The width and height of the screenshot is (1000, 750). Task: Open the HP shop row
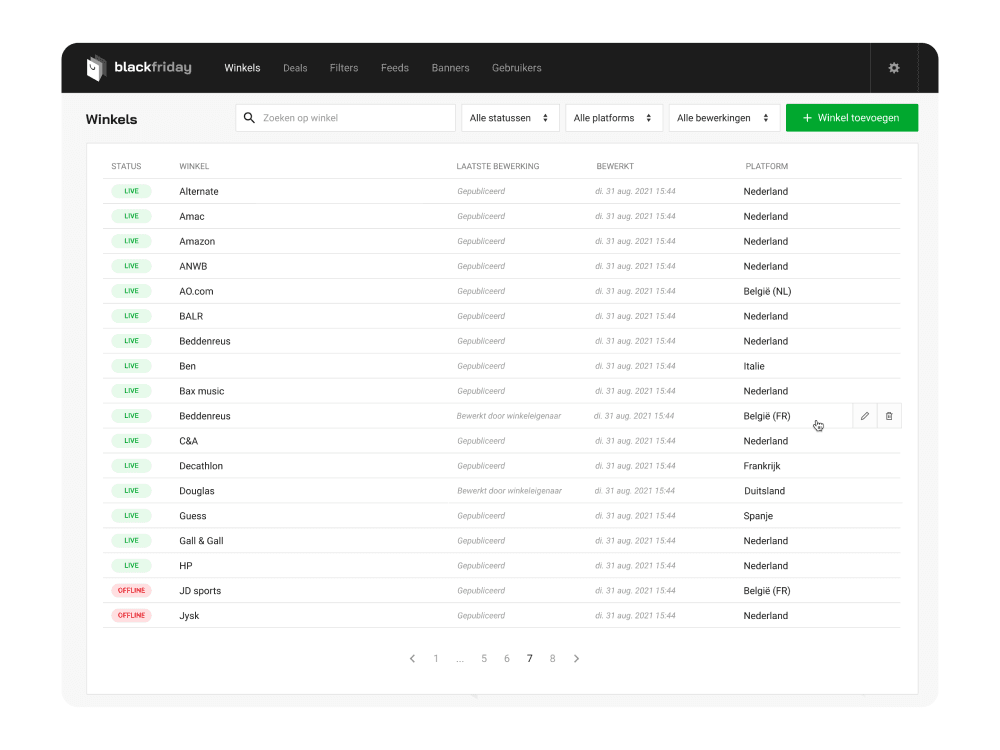(502, 566)
